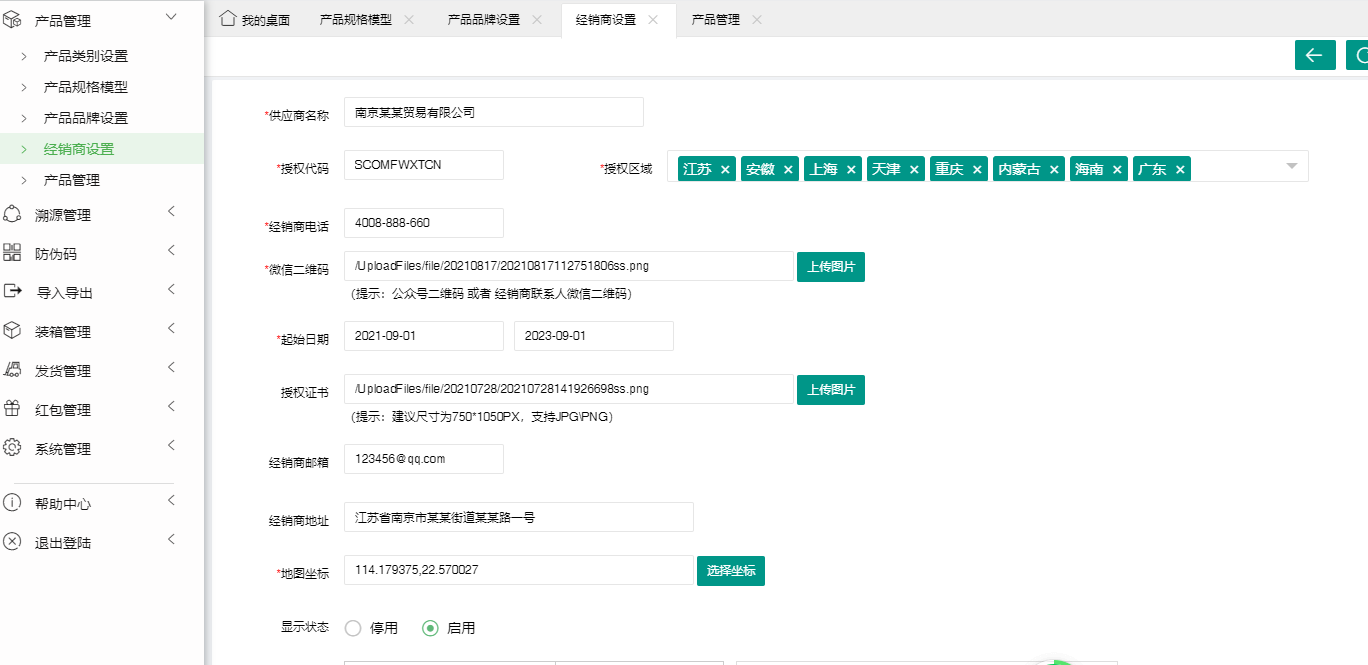Click the 供应商名称 input field
Image resolution: width=1368 pixels, height=665 pixels.
[493, 113]
